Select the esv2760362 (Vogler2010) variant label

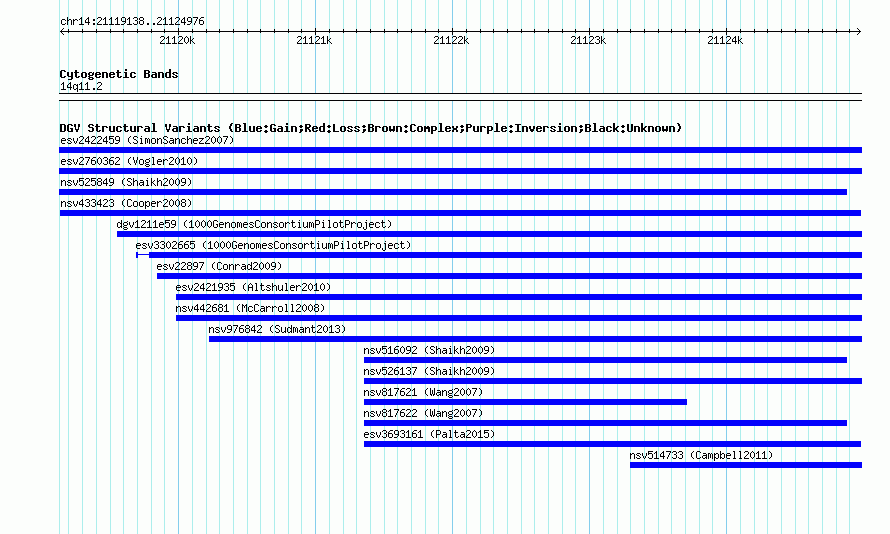click(129, 161)
